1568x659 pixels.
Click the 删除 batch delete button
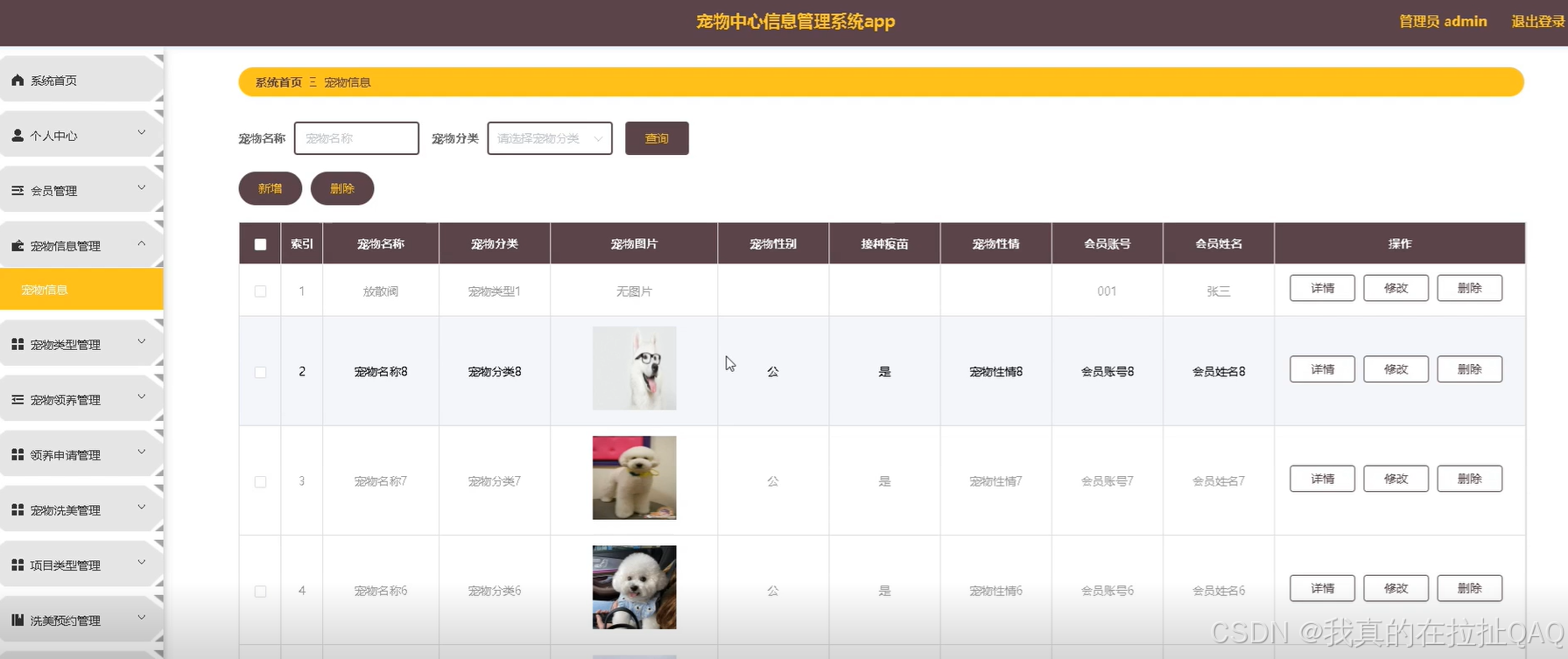[342, 188]
